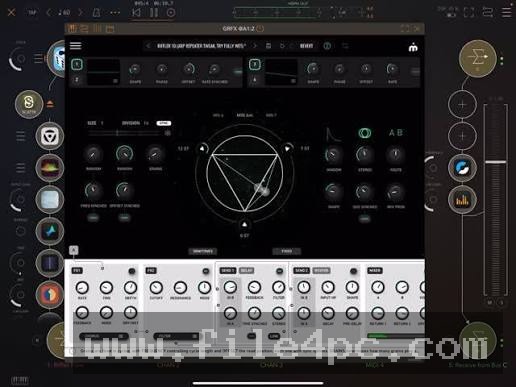Image resolution: width=516 pixels, height=387 pixels.
Task: Open the bar-graph analyzer node on the right
Action: point(462,200)
